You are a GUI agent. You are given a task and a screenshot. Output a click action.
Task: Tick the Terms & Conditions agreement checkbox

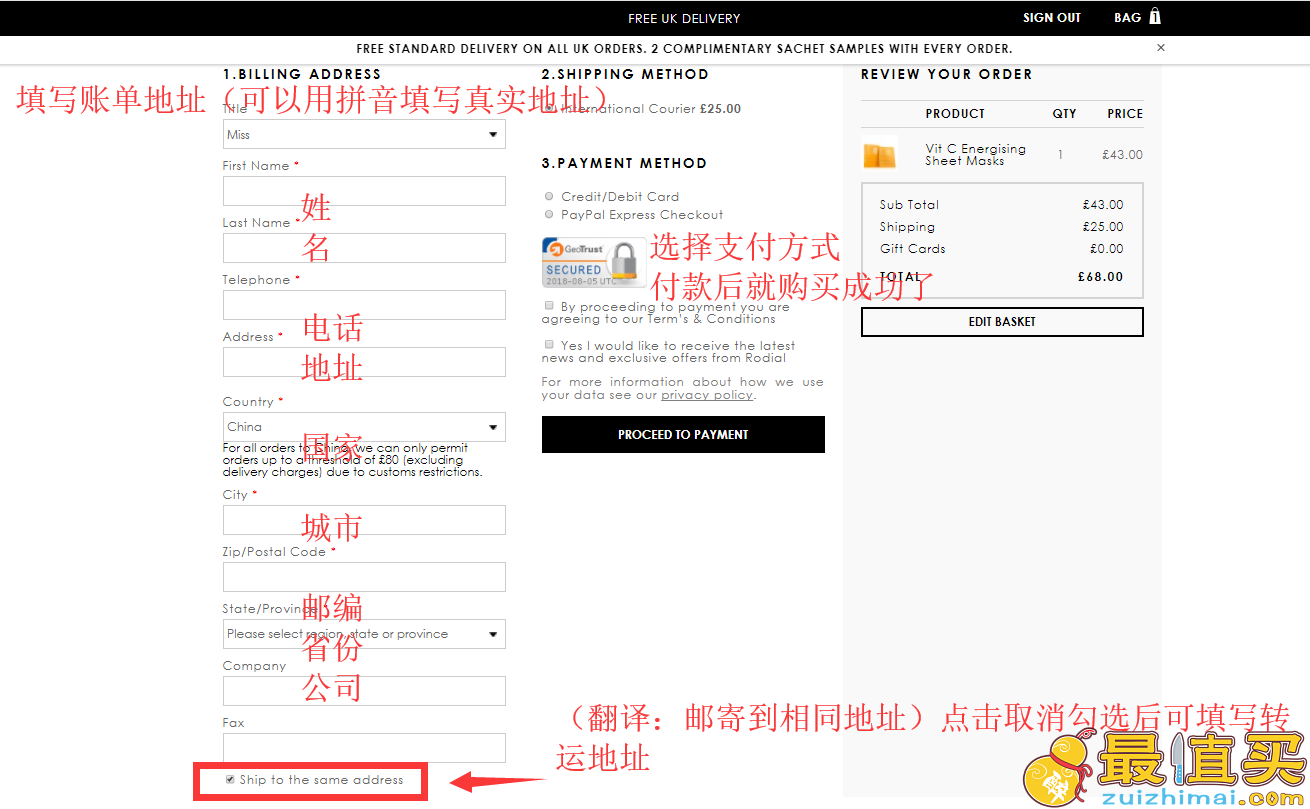(x=549, y=305)
